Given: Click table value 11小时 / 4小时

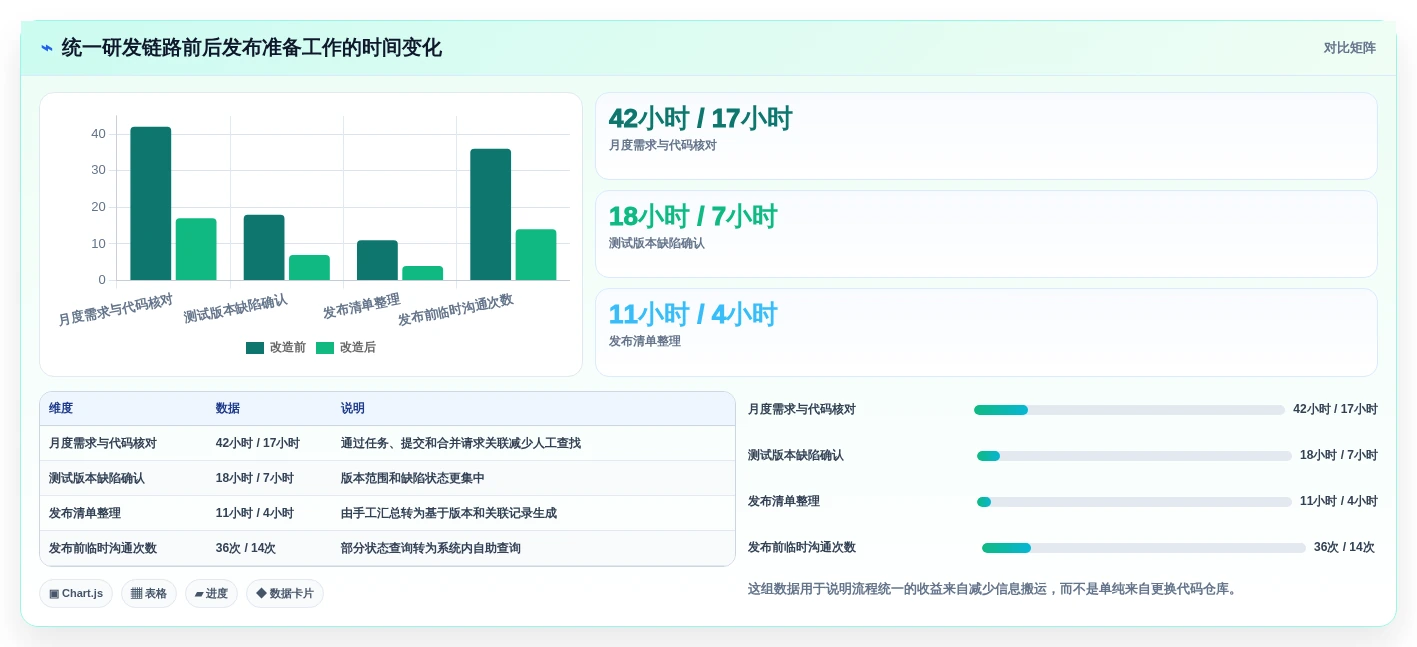Looking at the screenshot, I should tap(255, 513).
